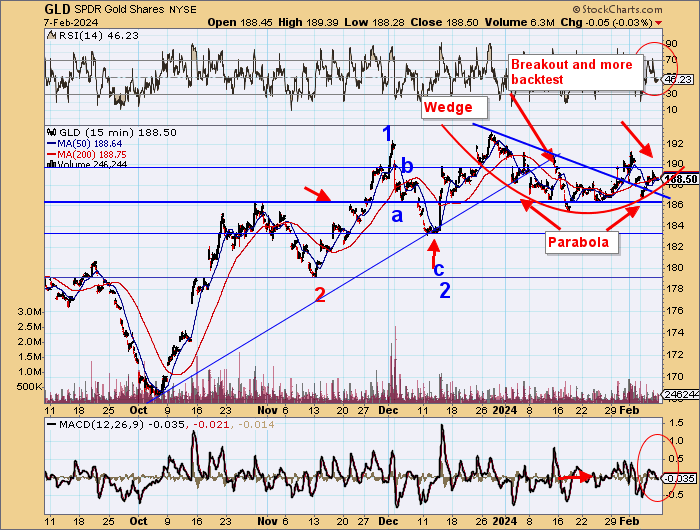This screenshot has height=530, width=700.
Task: Click the SPDR Gold Shares NYSE name
Action: point(135,9)
